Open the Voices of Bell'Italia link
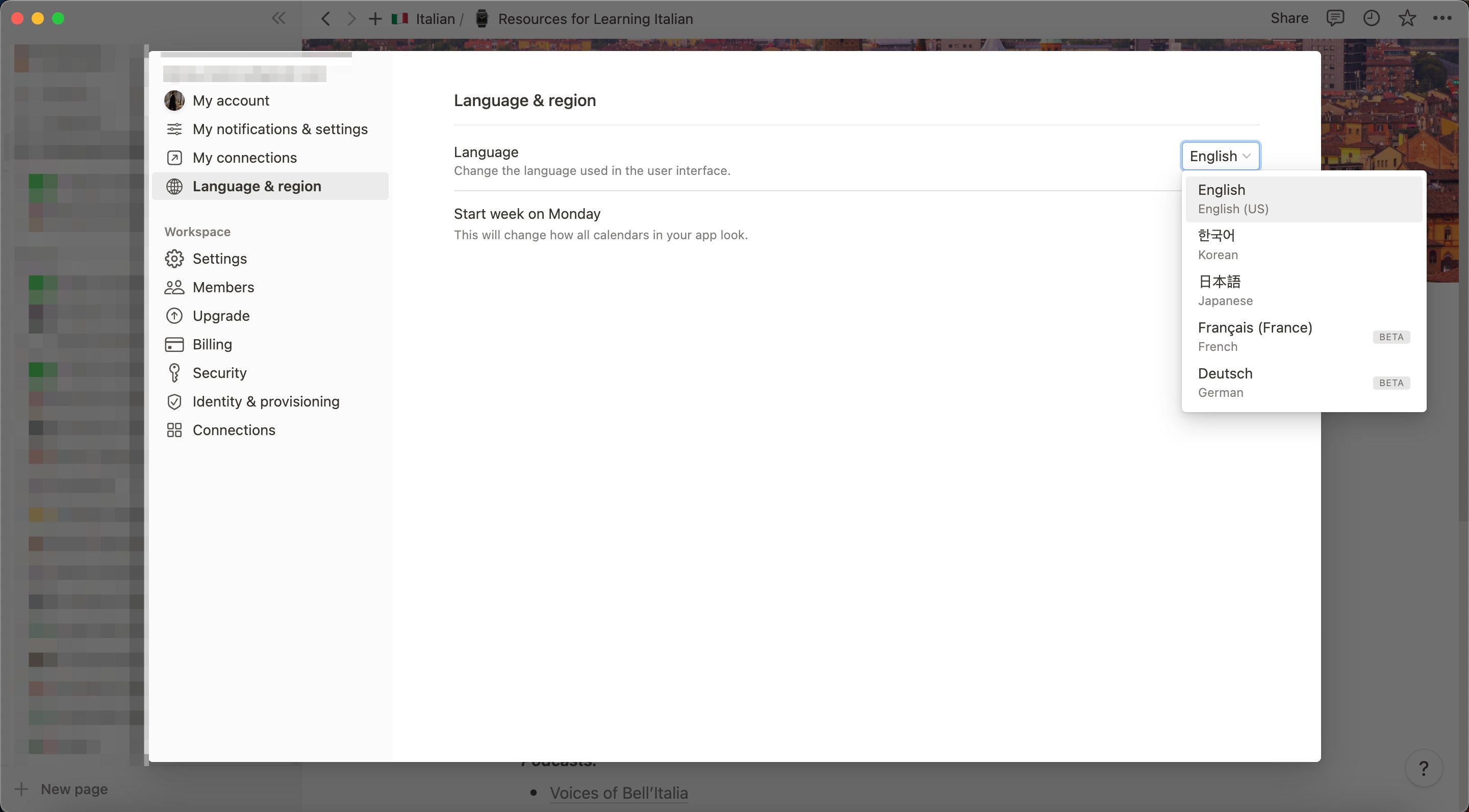This screenshot has height=812, width=1469. pyautogui.click(x=618, y=793)
